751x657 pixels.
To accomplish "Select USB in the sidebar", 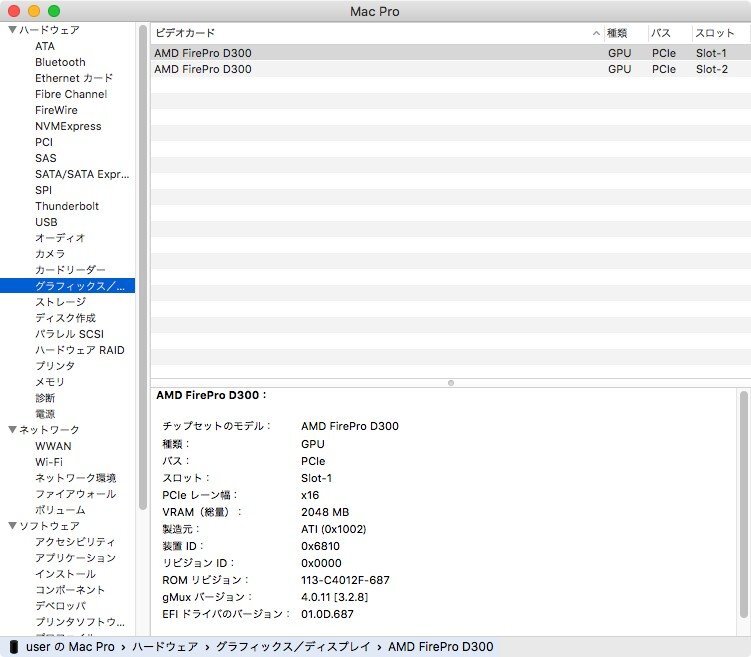I will tap(46, 222).
